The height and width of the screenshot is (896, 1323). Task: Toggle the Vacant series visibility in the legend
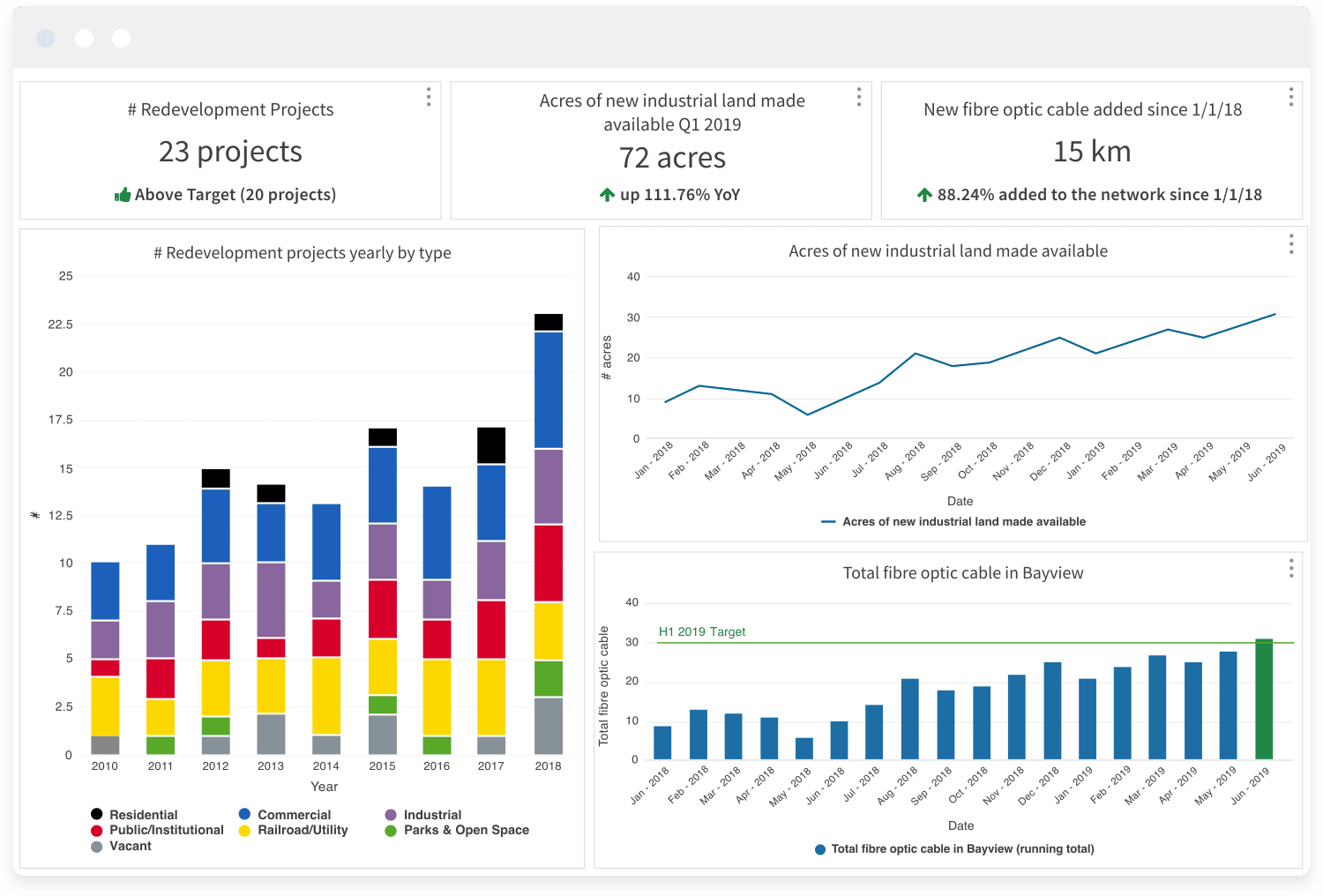tap(130, 846)
